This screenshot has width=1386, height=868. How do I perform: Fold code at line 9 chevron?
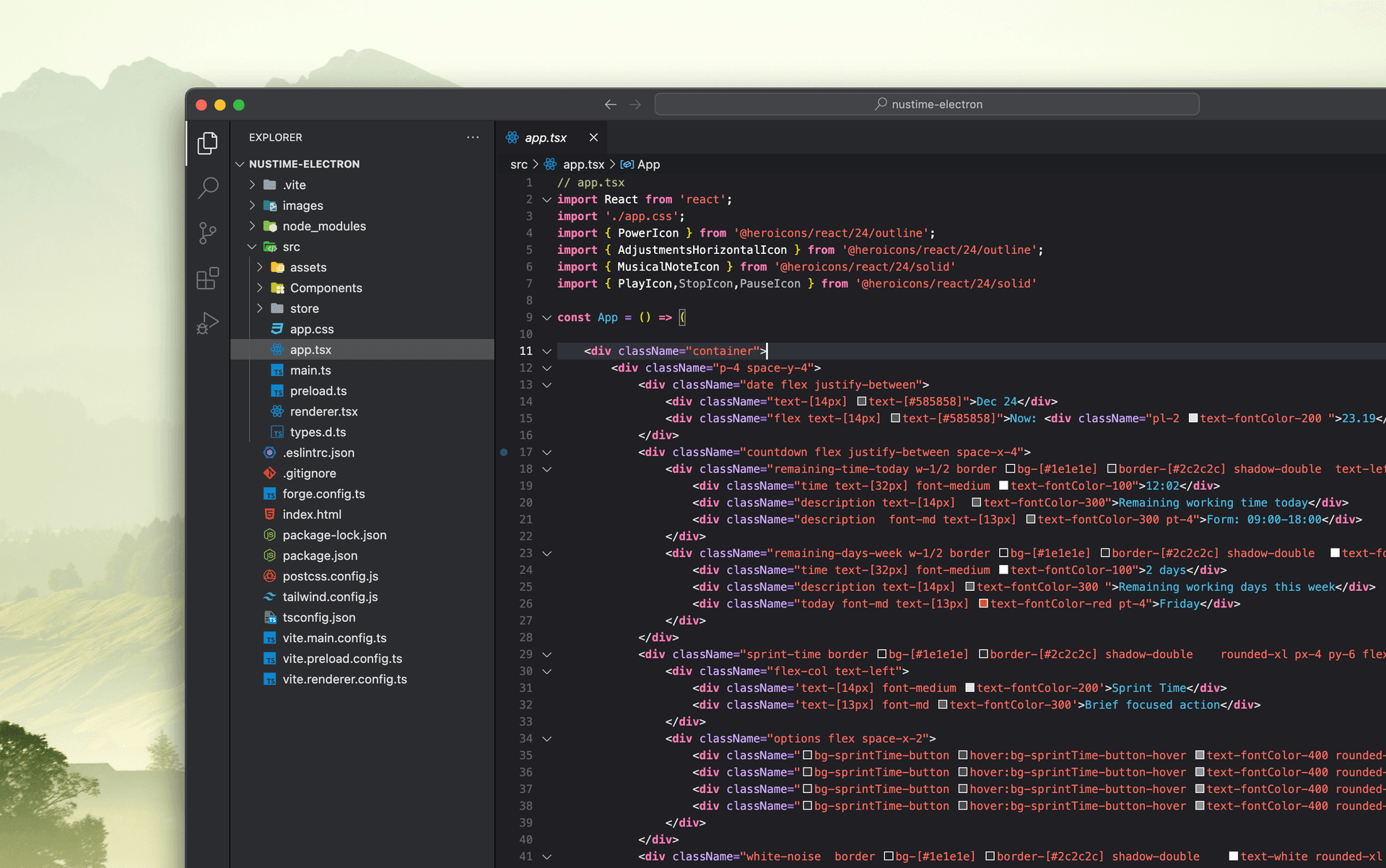point(546,317)
